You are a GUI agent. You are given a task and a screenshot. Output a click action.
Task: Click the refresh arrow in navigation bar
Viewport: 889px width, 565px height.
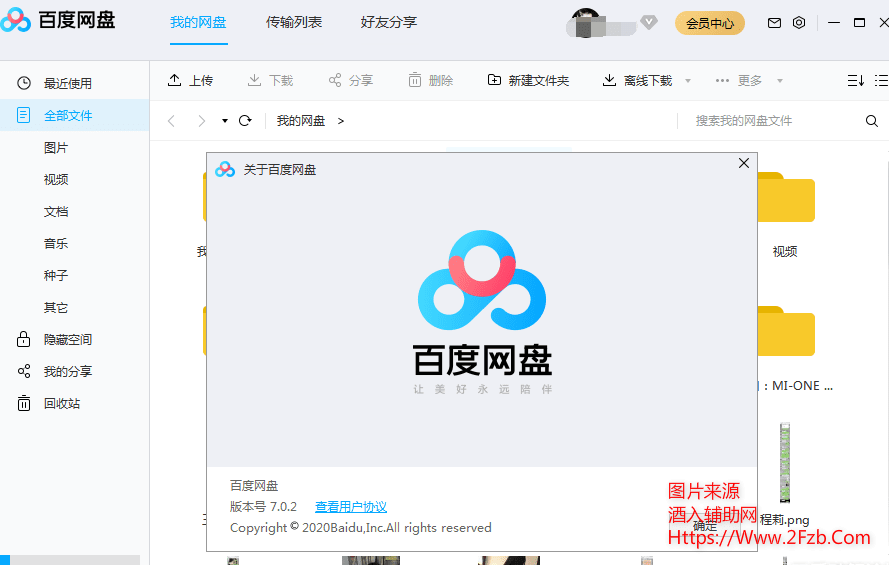click(245, 121)
